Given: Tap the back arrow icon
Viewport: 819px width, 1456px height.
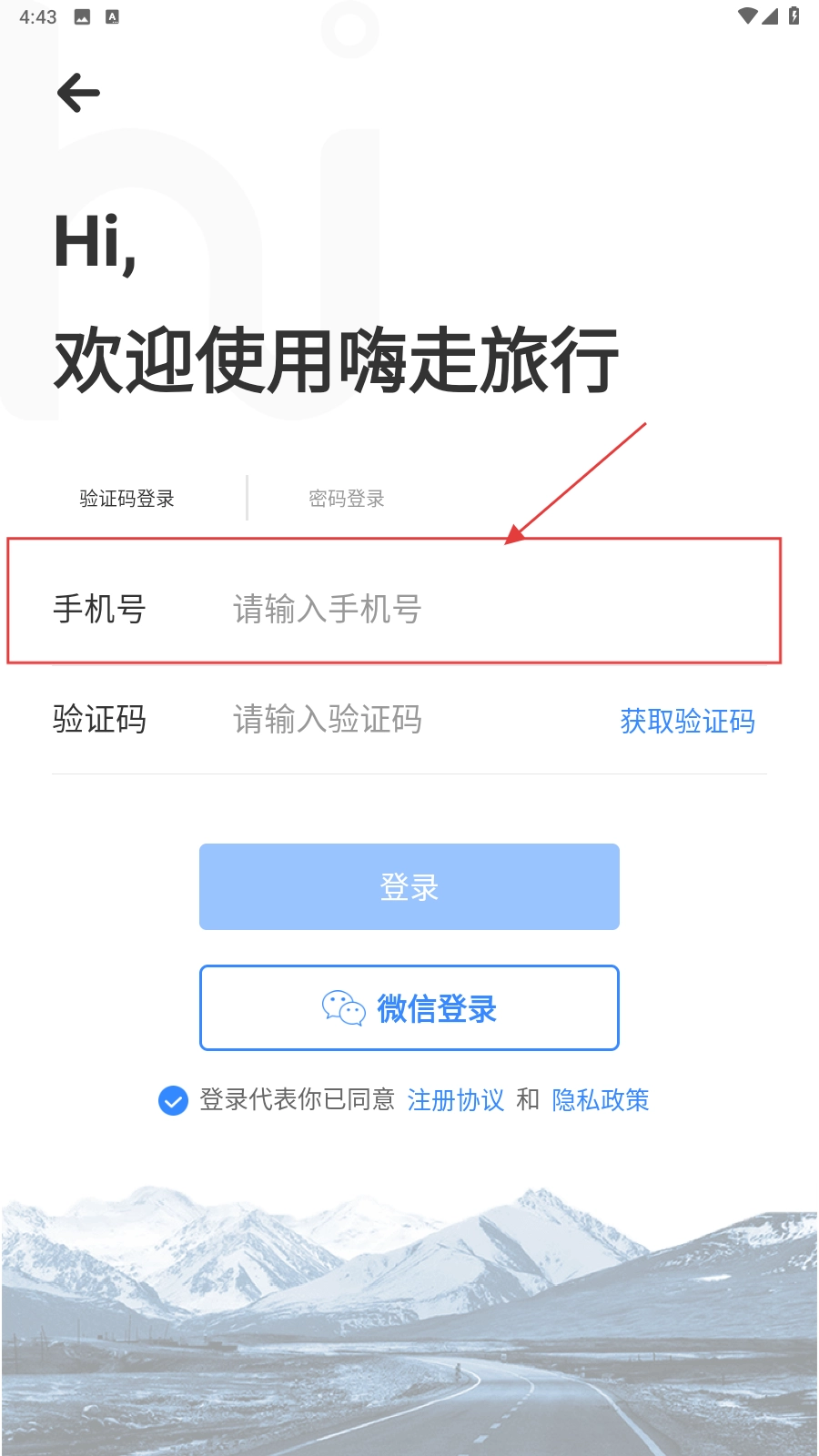Looking at the screenshot, I should click(x=78, y=93).
